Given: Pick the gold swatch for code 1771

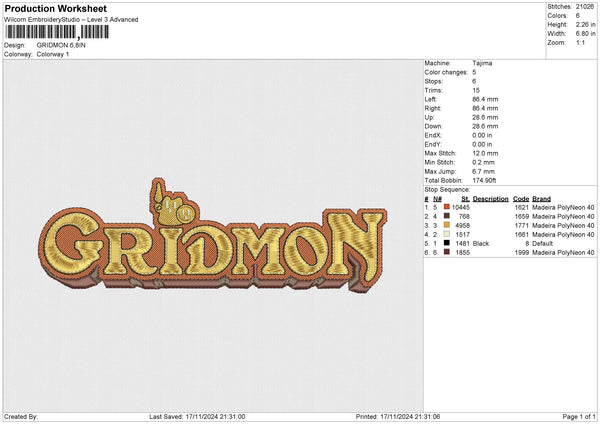Looking at the screenshot, I should [x=445, y=225].
